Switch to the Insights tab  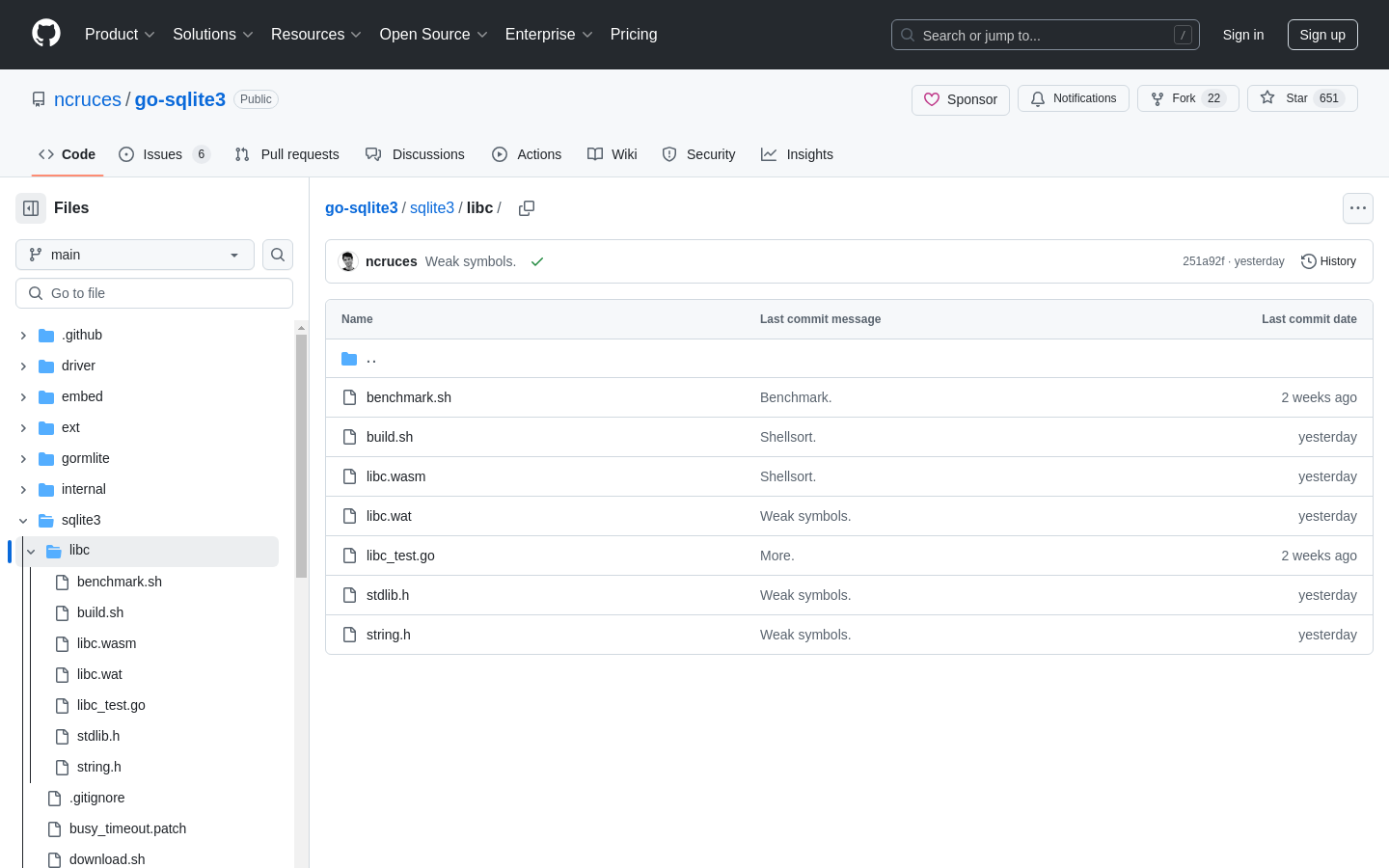pyautogui.click(x=797, y=154)
